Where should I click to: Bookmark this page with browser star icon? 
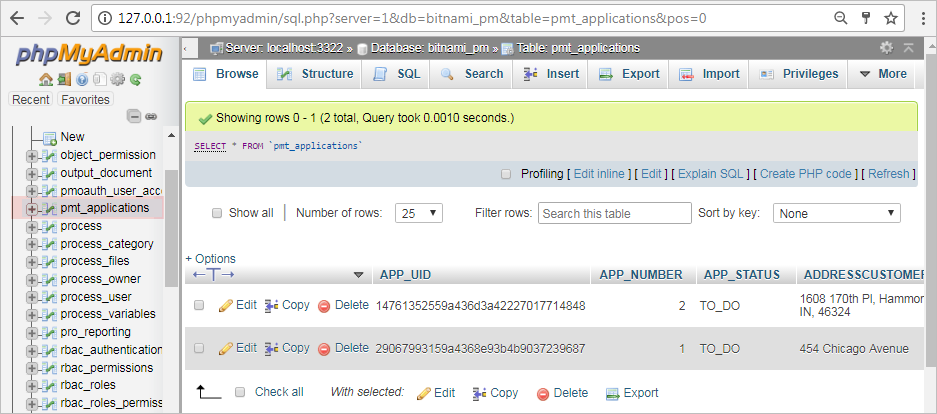(x=890, y=18)
